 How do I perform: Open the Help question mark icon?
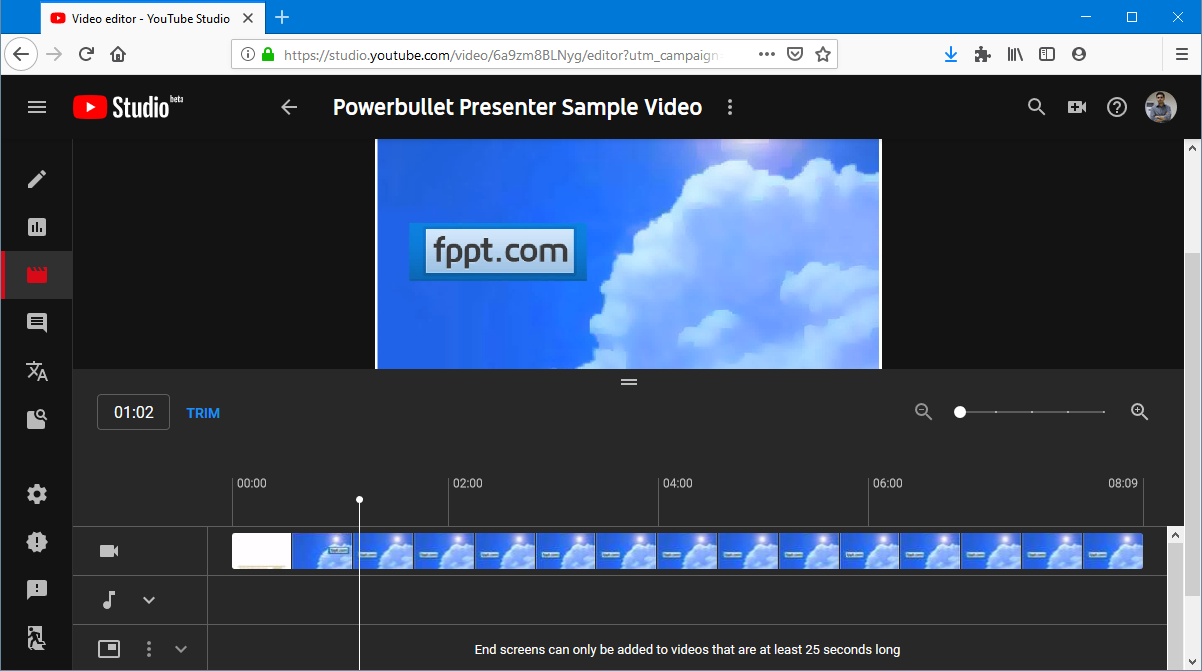click(1117, 107)
